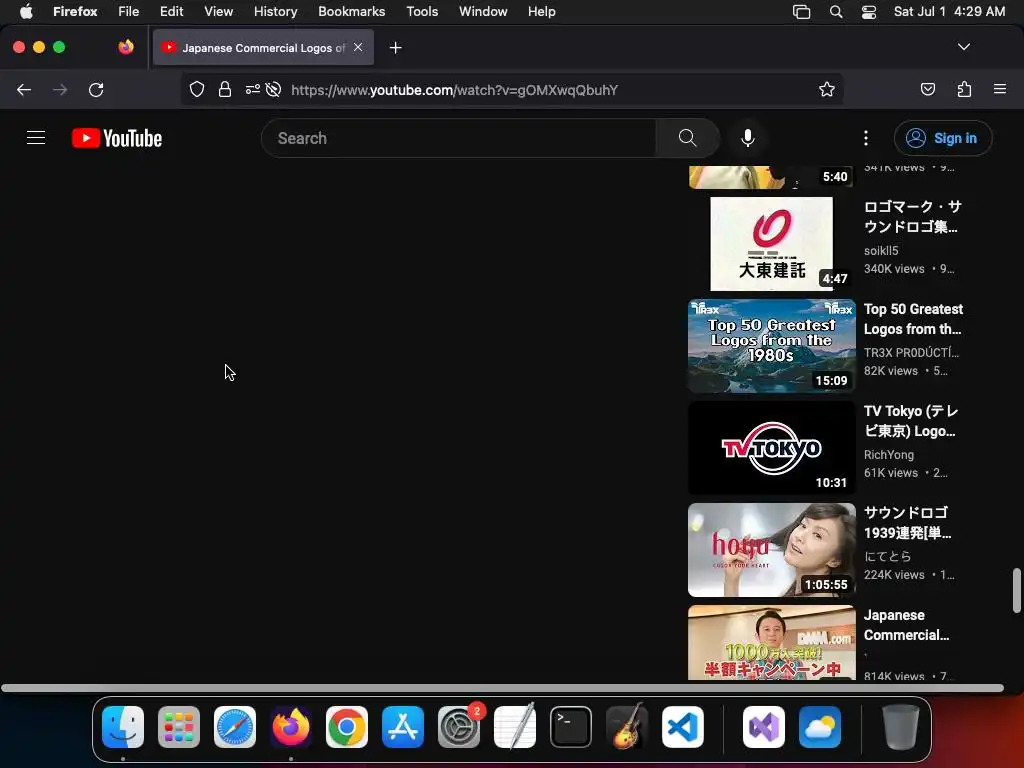Open the Edit menu
The height and width of the screenshot is (768, 1024).
coord(171,11)
